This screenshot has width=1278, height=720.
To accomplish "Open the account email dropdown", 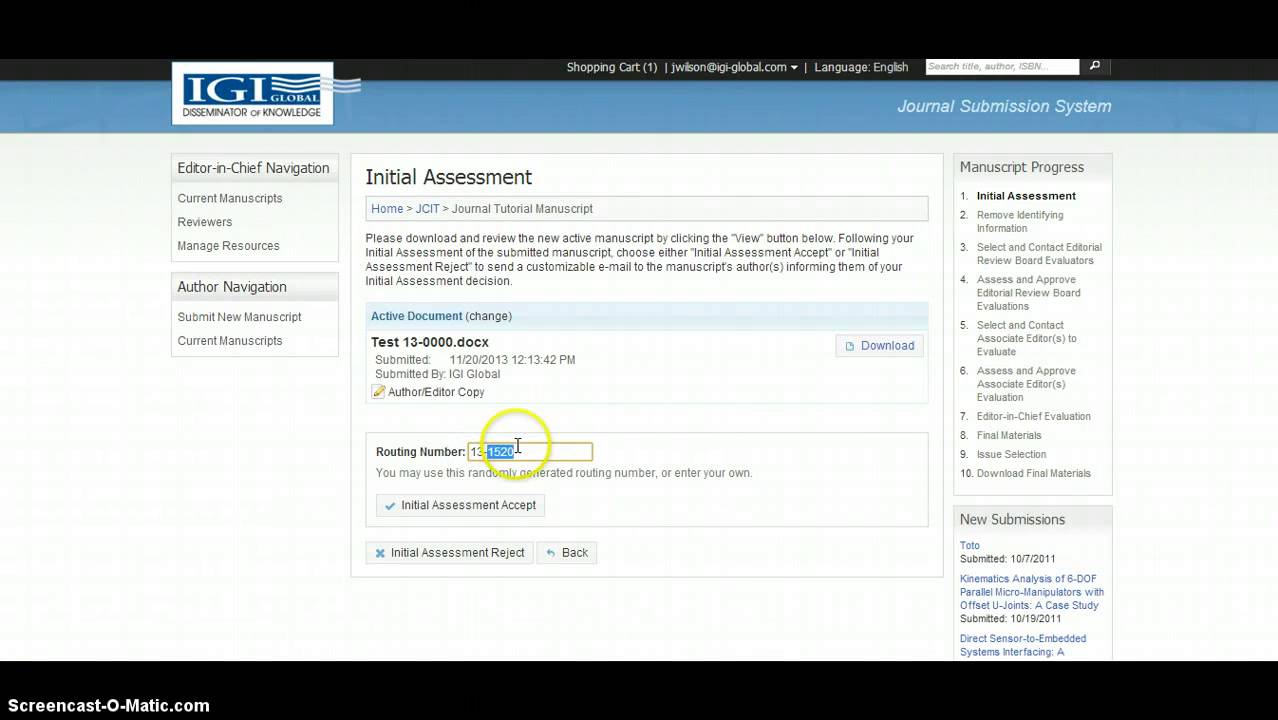I will [735, 67].
